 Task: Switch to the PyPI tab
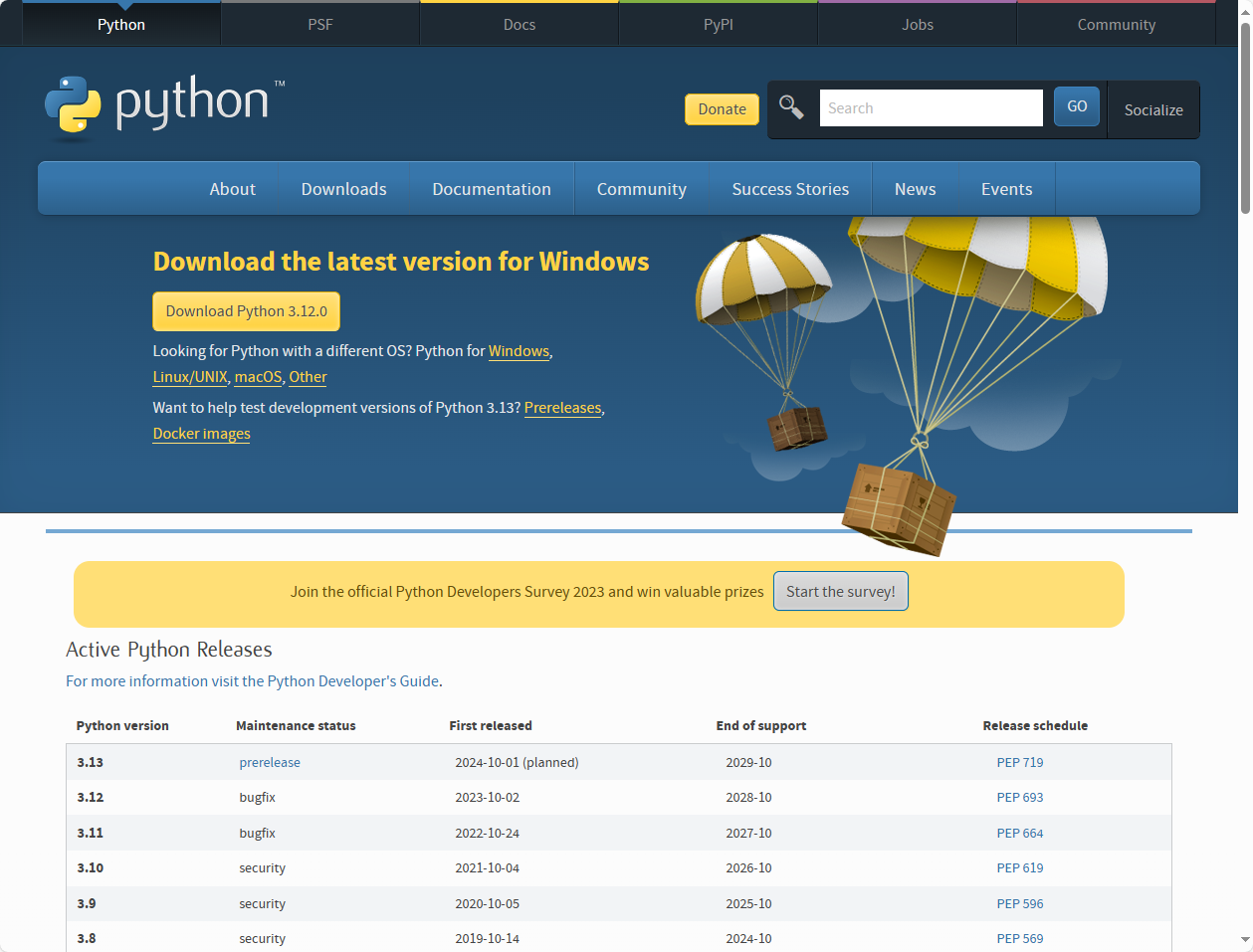coord(718,24)
